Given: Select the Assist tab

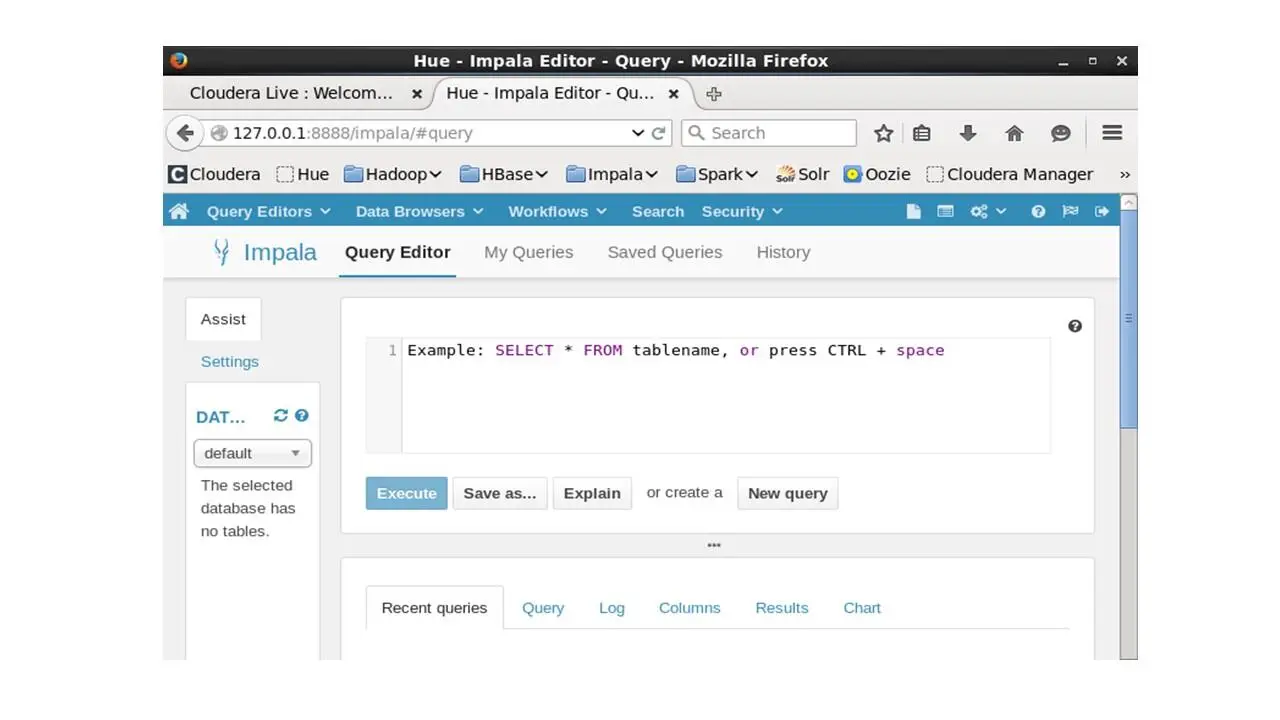Looking at the screenshot, I should (223, 319).
